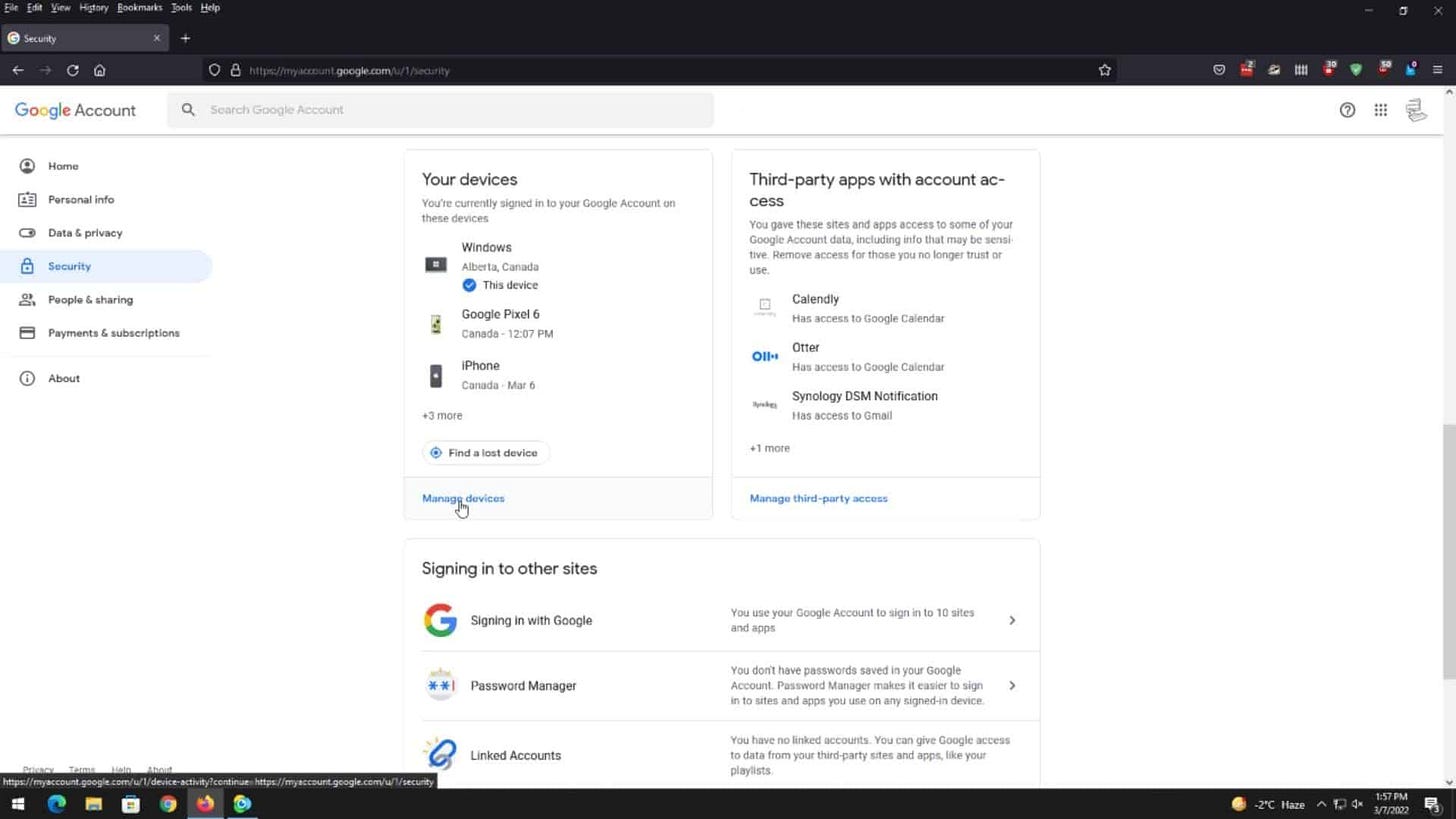Show the +3 more devices

click(442, 415)
